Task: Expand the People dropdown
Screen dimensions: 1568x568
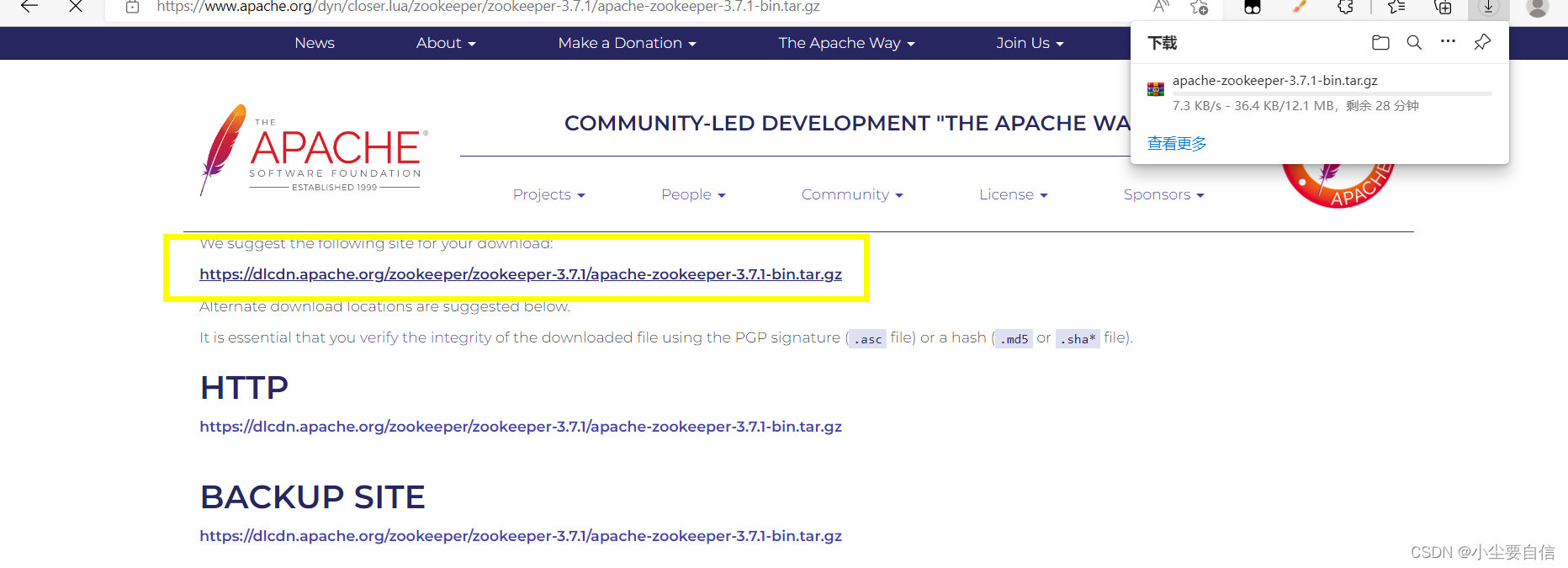Action: click(693, 194)
